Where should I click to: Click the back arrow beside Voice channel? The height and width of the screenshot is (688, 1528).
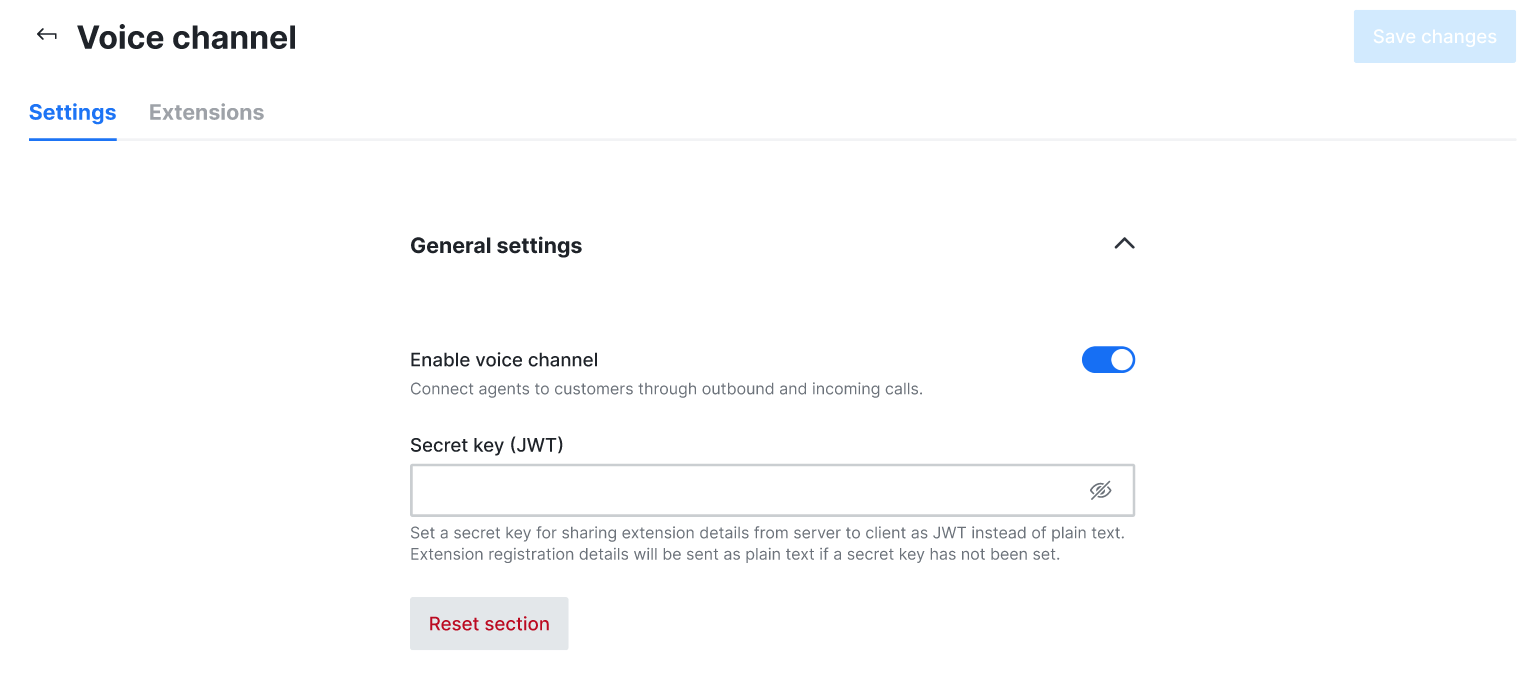point(47,35)
